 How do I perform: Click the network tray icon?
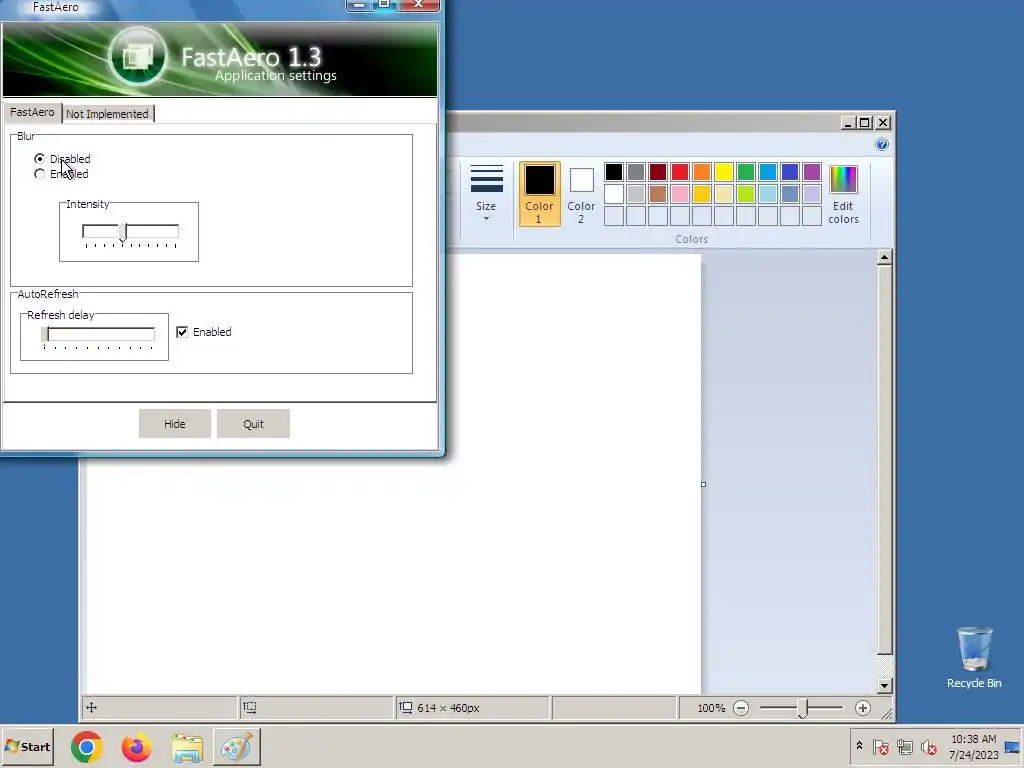coord(904,746)
